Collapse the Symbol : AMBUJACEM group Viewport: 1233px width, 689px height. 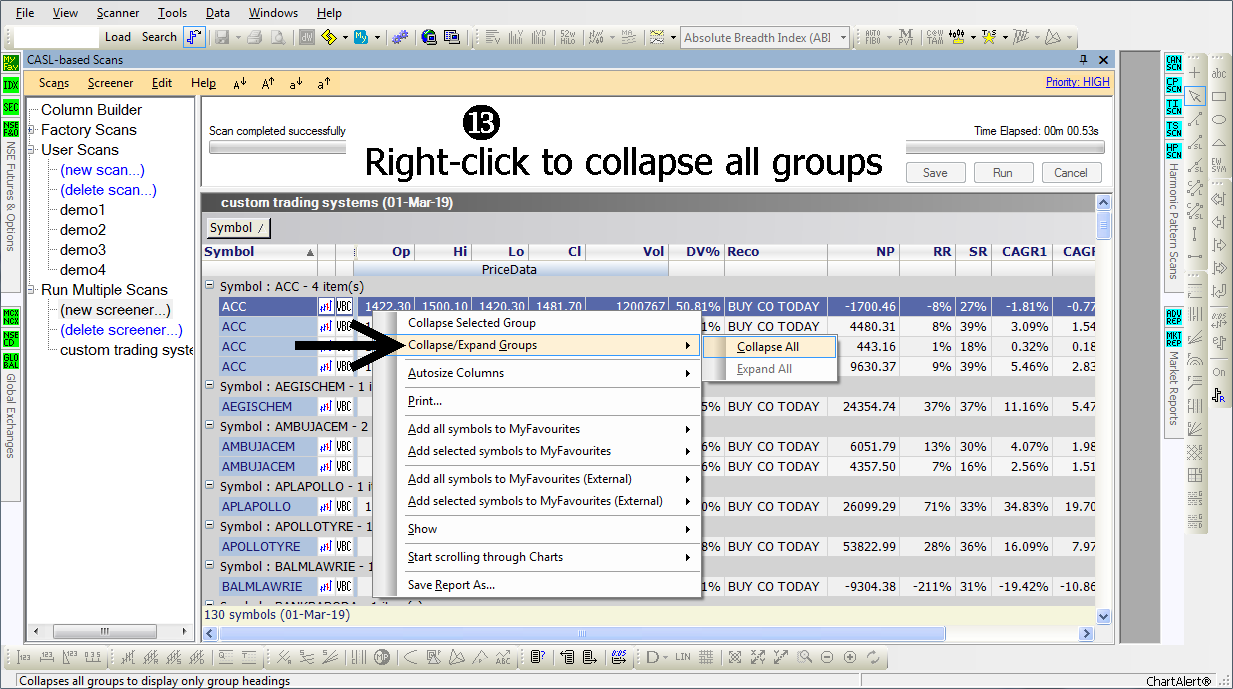210,426
